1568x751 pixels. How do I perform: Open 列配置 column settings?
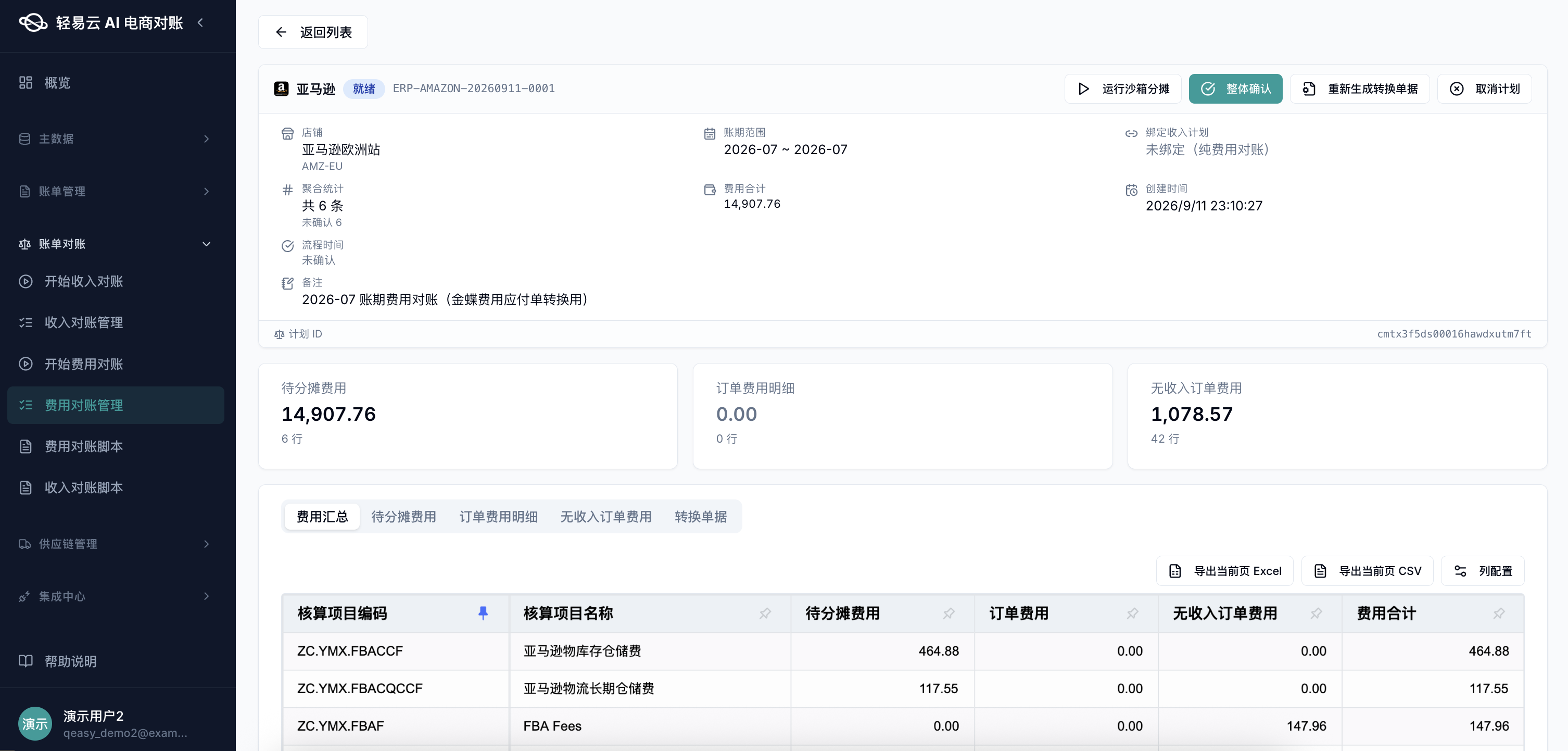(x=1482, y=571)
